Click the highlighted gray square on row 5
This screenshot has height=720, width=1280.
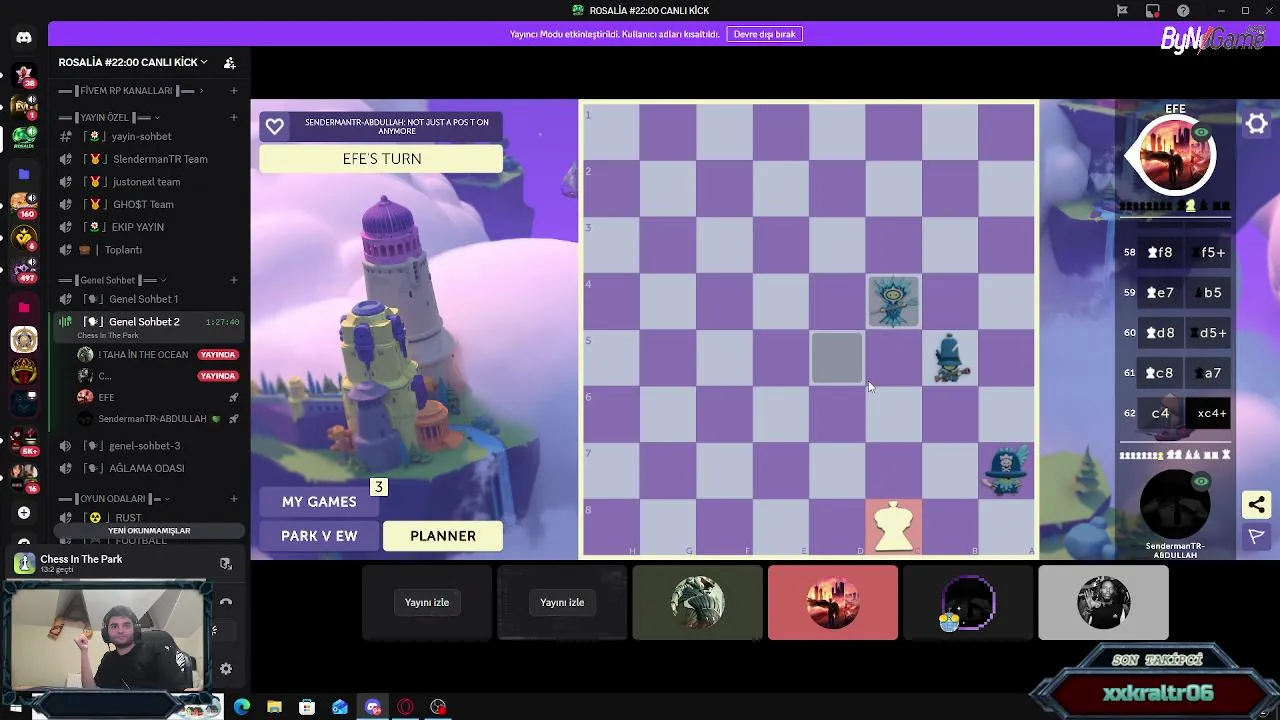coord(837,358)
